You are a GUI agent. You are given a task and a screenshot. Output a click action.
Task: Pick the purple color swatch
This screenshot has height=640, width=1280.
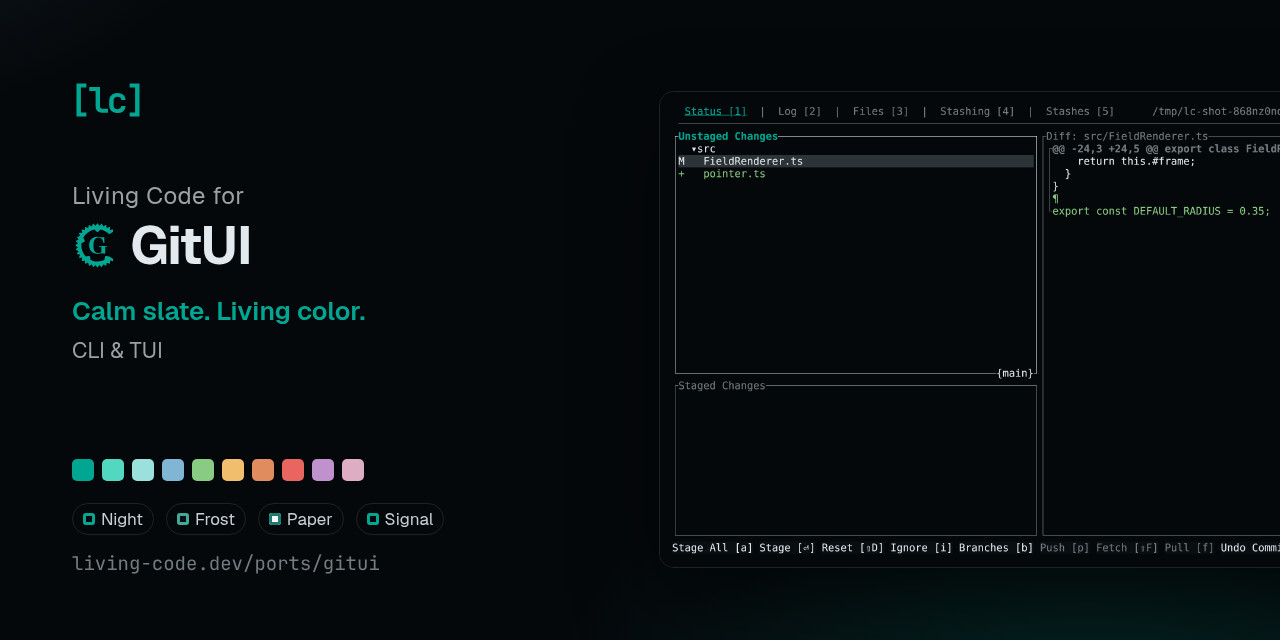[323, 470]
